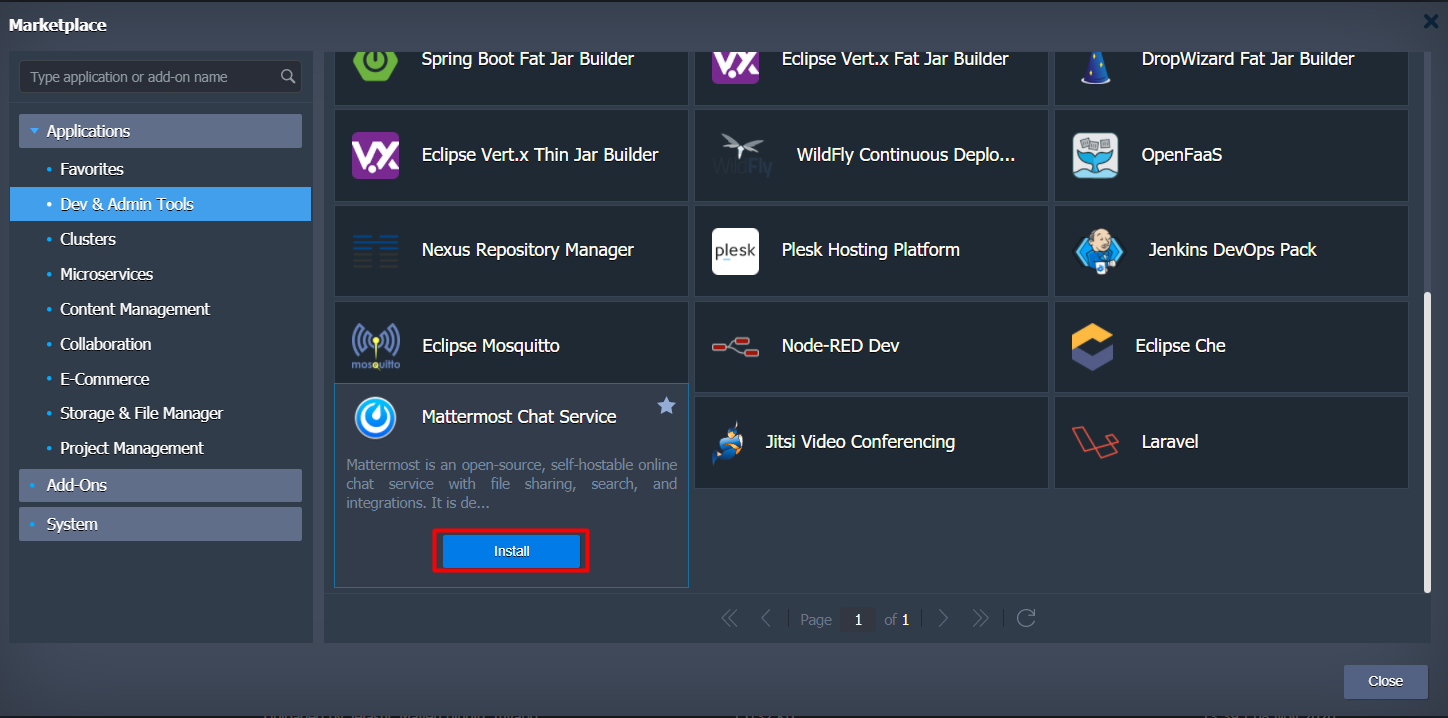Screen dimensions: 1448x718
Task: Click the Plesk logo icon
Action: (x=735, y=251)
